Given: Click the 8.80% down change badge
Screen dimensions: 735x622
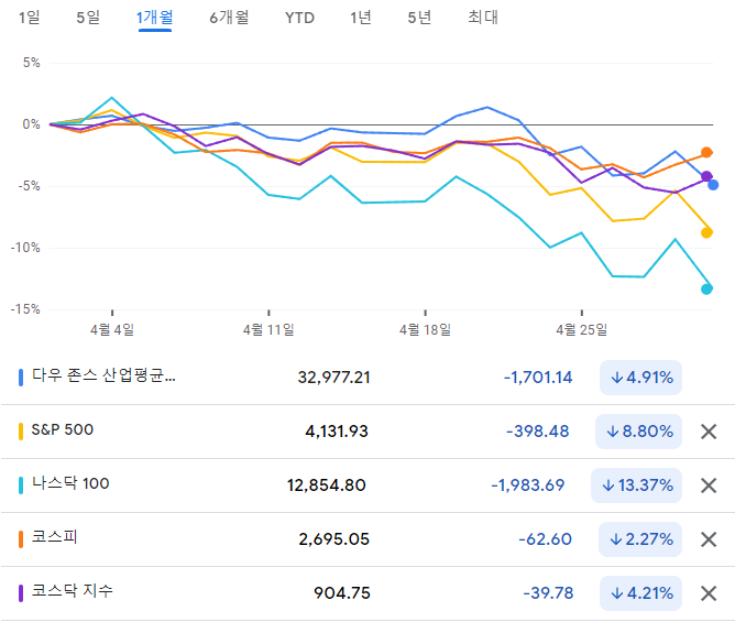Looking at the screenshot, I should pyautogui.click(x=638, y=431).
